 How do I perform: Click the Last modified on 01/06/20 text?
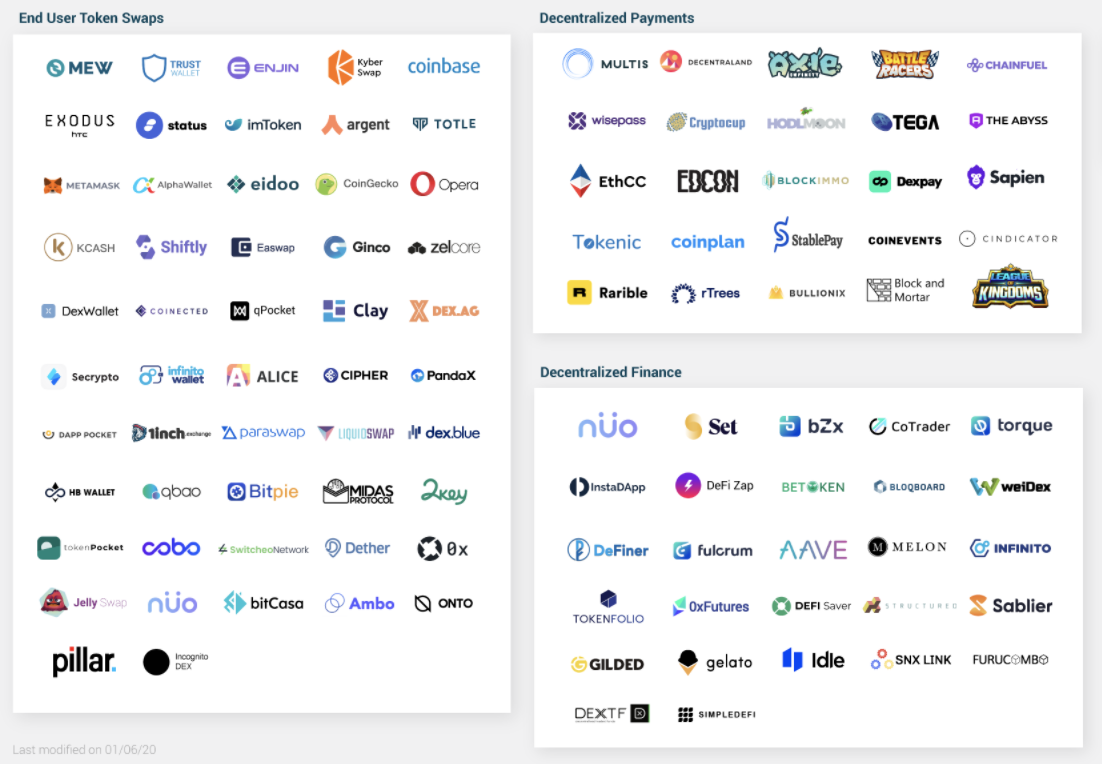[x=84, y=749]
